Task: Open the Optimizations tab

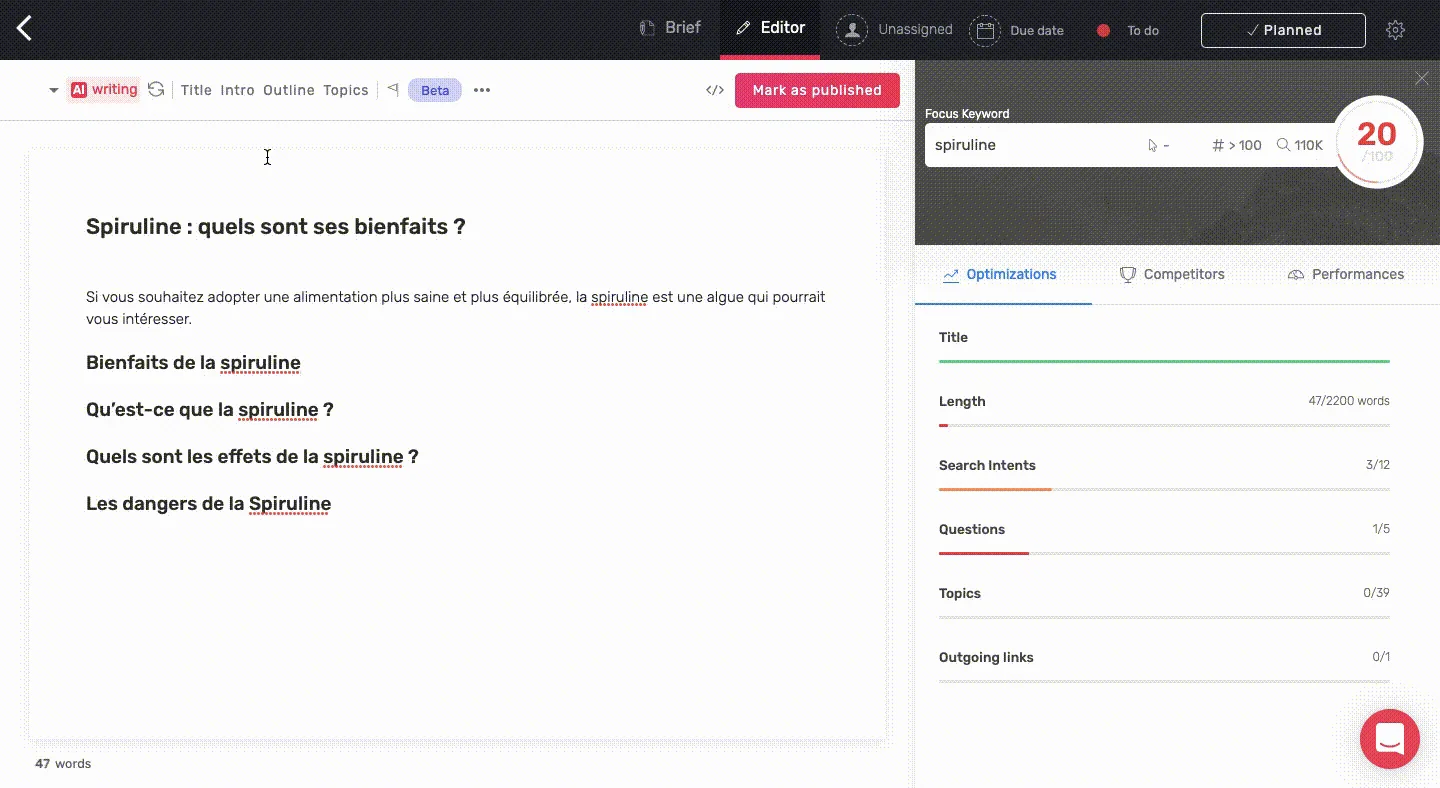Action: point(1000,274)
